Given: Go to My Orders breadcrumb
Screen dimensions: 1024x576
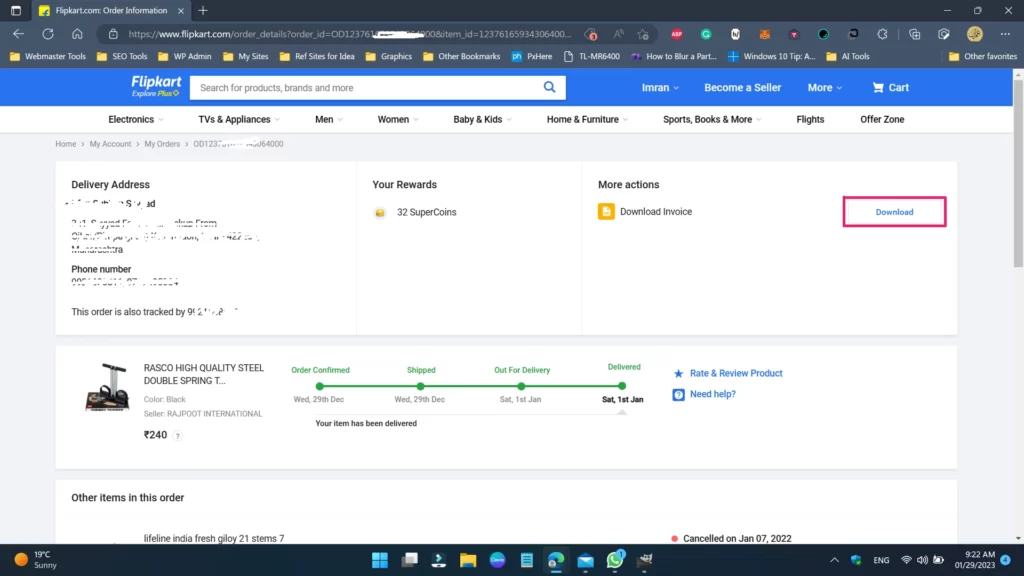Looking at the screenshot, I should (x=162, y=144).
